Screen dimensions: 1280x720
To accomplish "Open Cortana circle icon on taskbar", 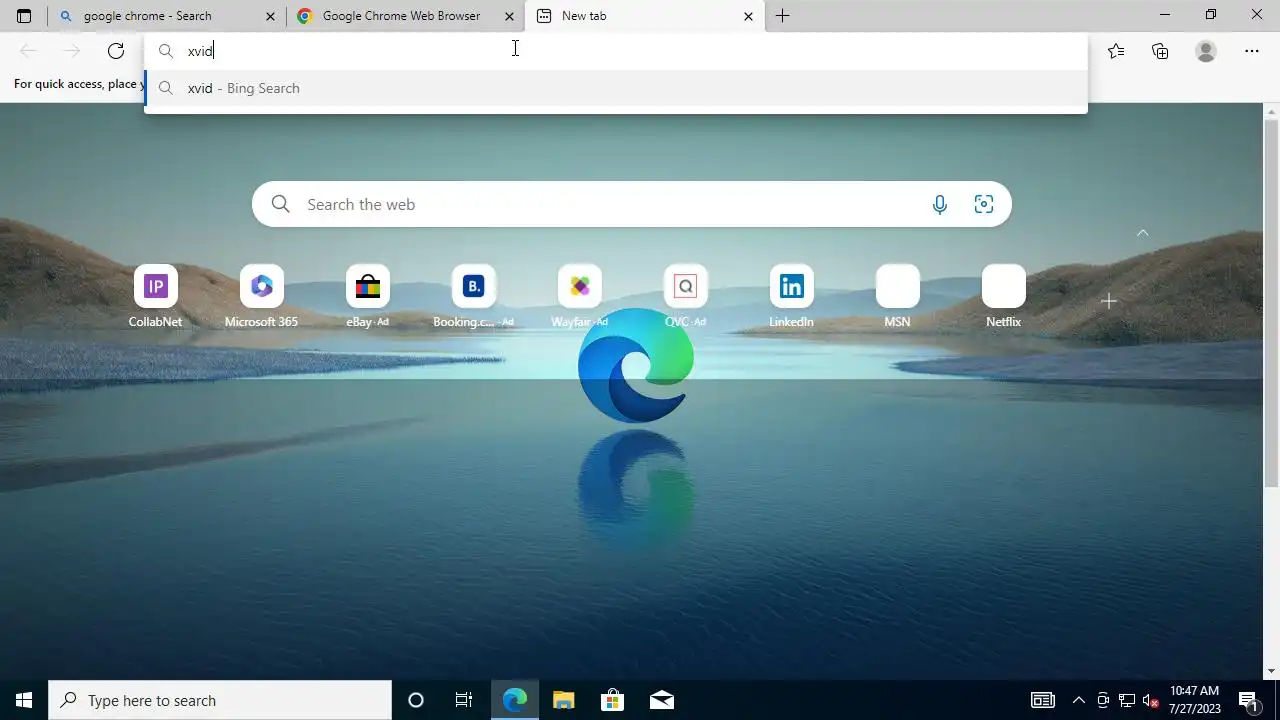I will [416, 700].
